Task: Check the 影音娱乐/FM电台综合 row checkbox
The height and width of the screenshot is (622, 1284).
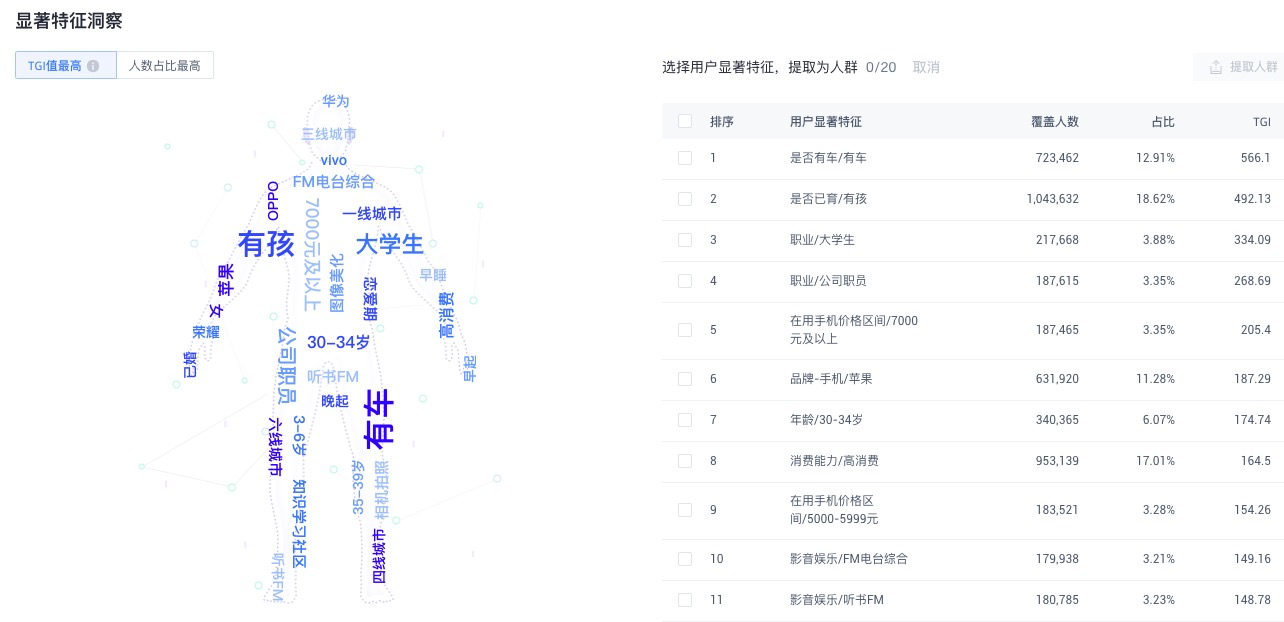Action: click(x=685, y=559)
